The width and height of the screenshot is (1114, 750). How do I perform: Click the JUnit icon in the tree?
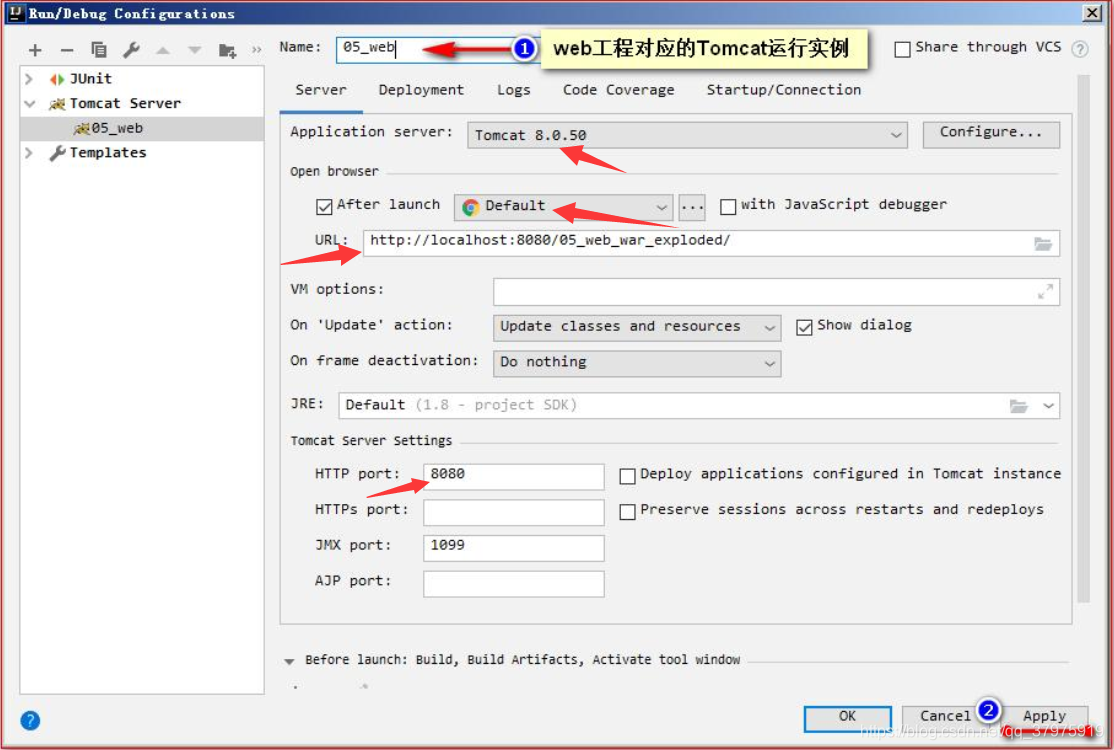58,79
